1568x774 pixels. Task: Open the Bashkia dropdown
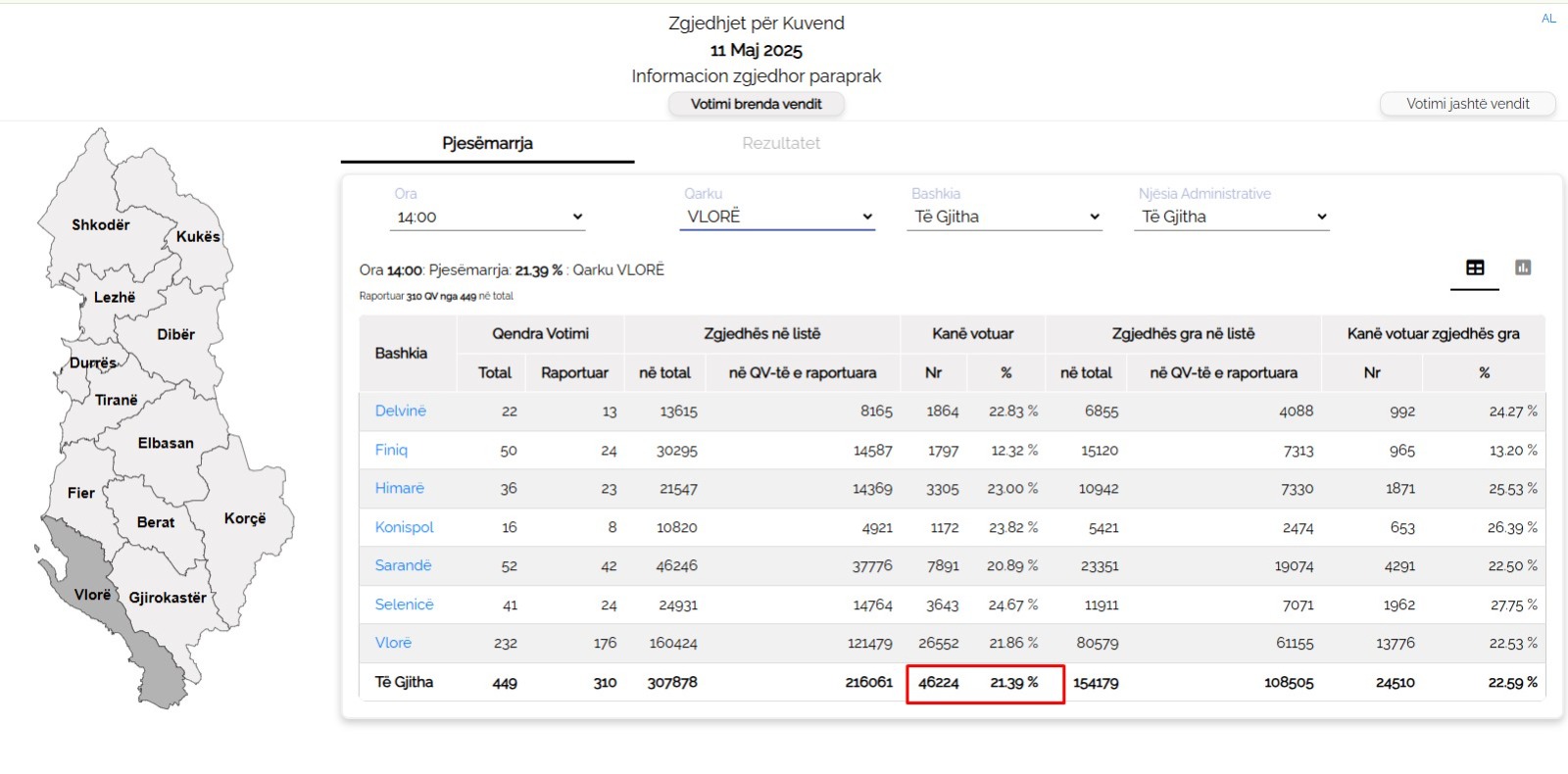pyautogui.click(x=1006, y=217)
